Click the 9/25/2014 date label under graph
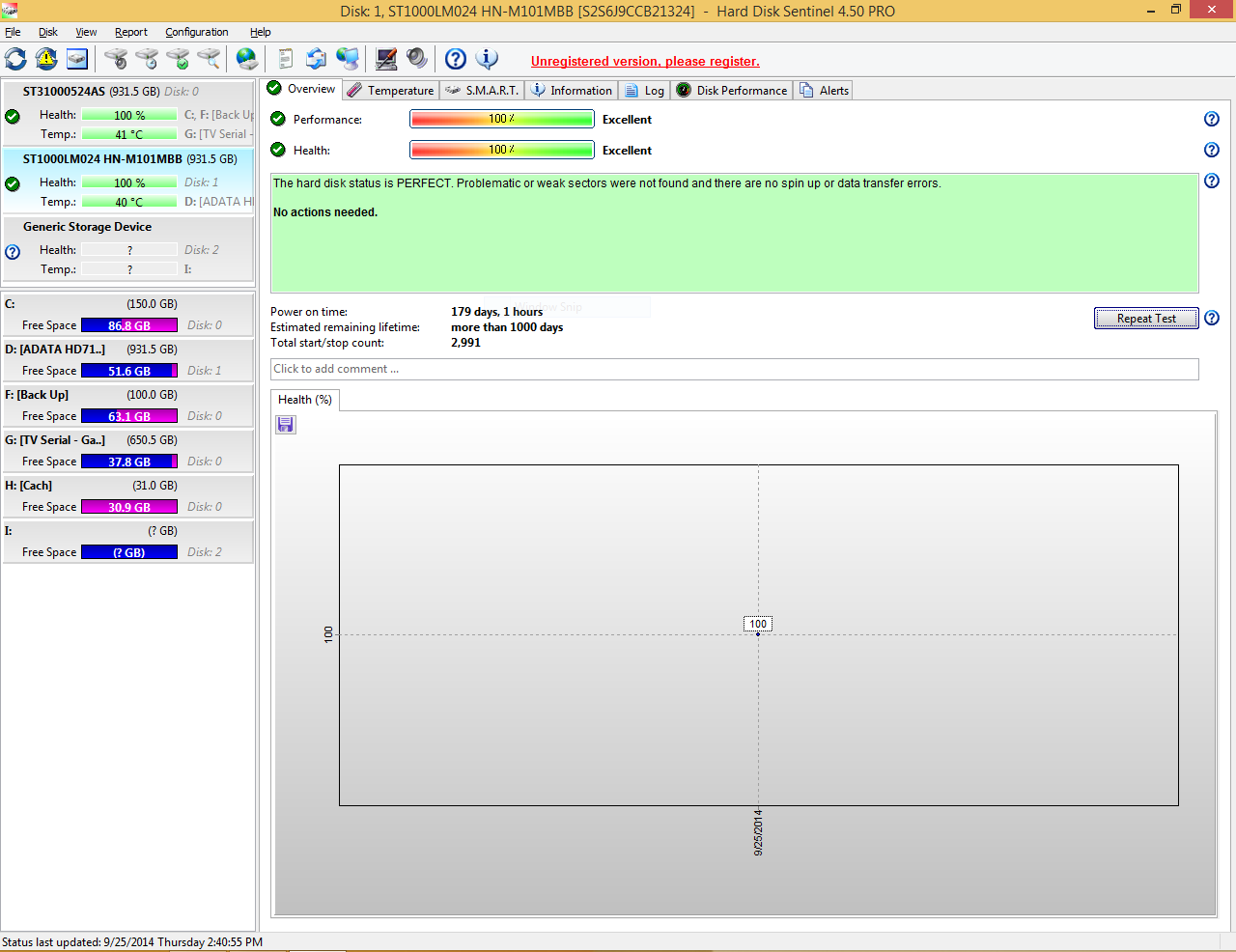The image size is (1236, 952). point(758,832)
